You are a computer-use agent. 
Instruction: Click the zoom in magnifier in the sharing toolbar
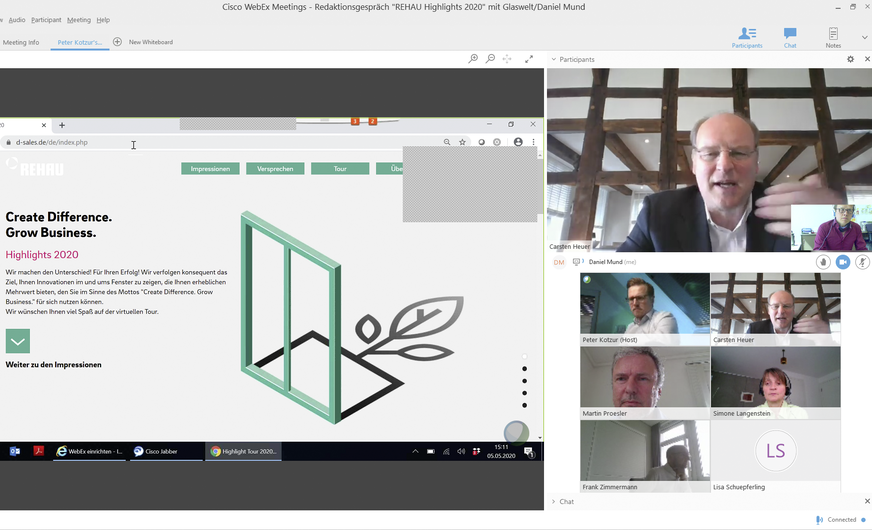point(473,58)
